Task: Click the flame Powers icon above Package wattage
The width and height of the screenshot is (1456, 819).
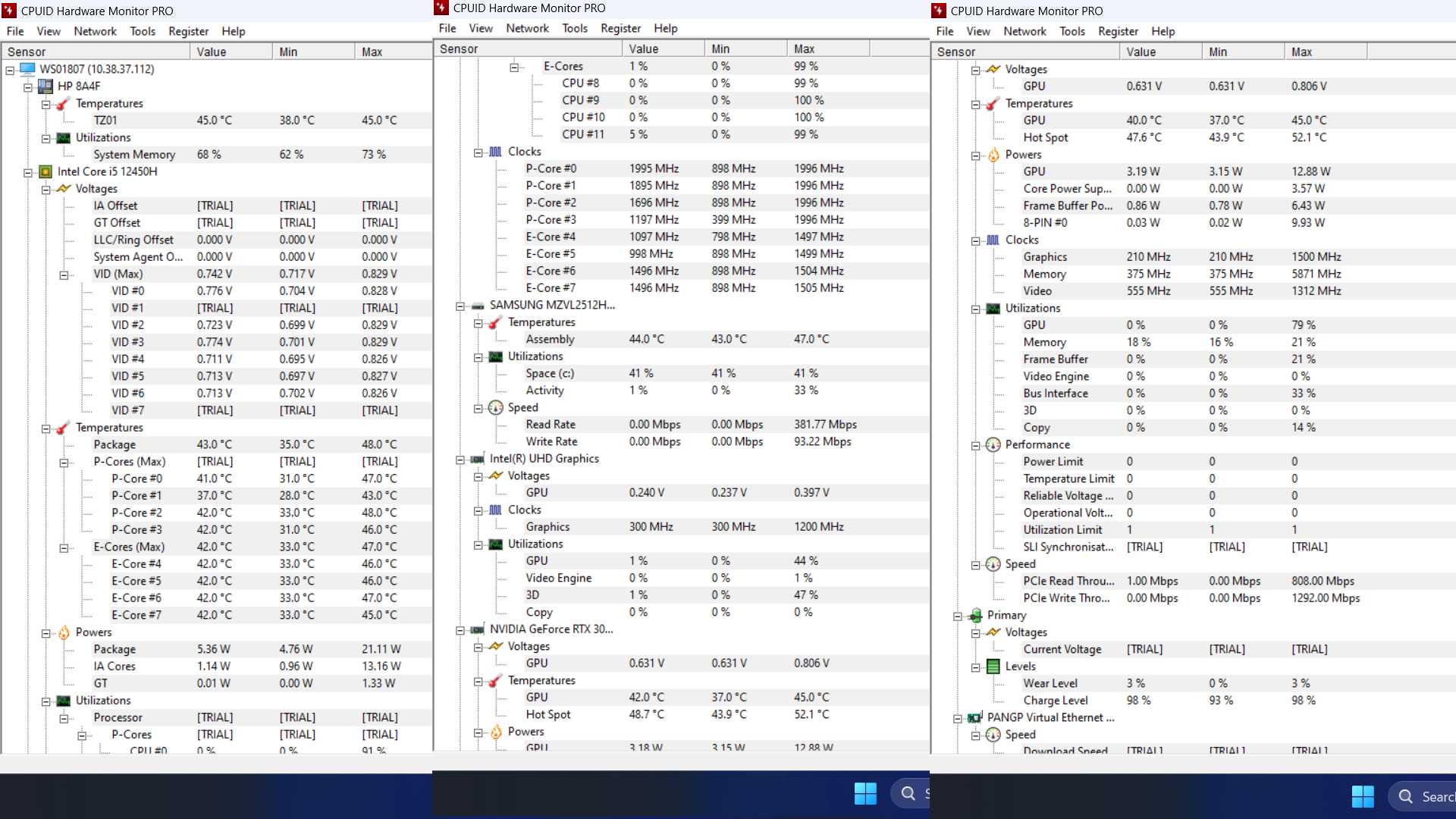Action: click(64, 632)
